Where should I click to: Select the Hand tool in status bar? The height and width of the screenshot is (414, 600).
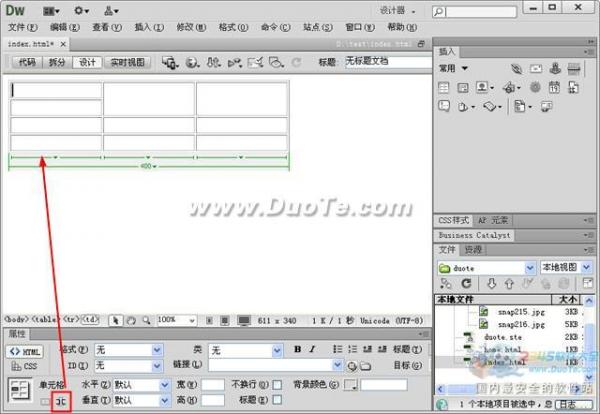coord(131,320)
